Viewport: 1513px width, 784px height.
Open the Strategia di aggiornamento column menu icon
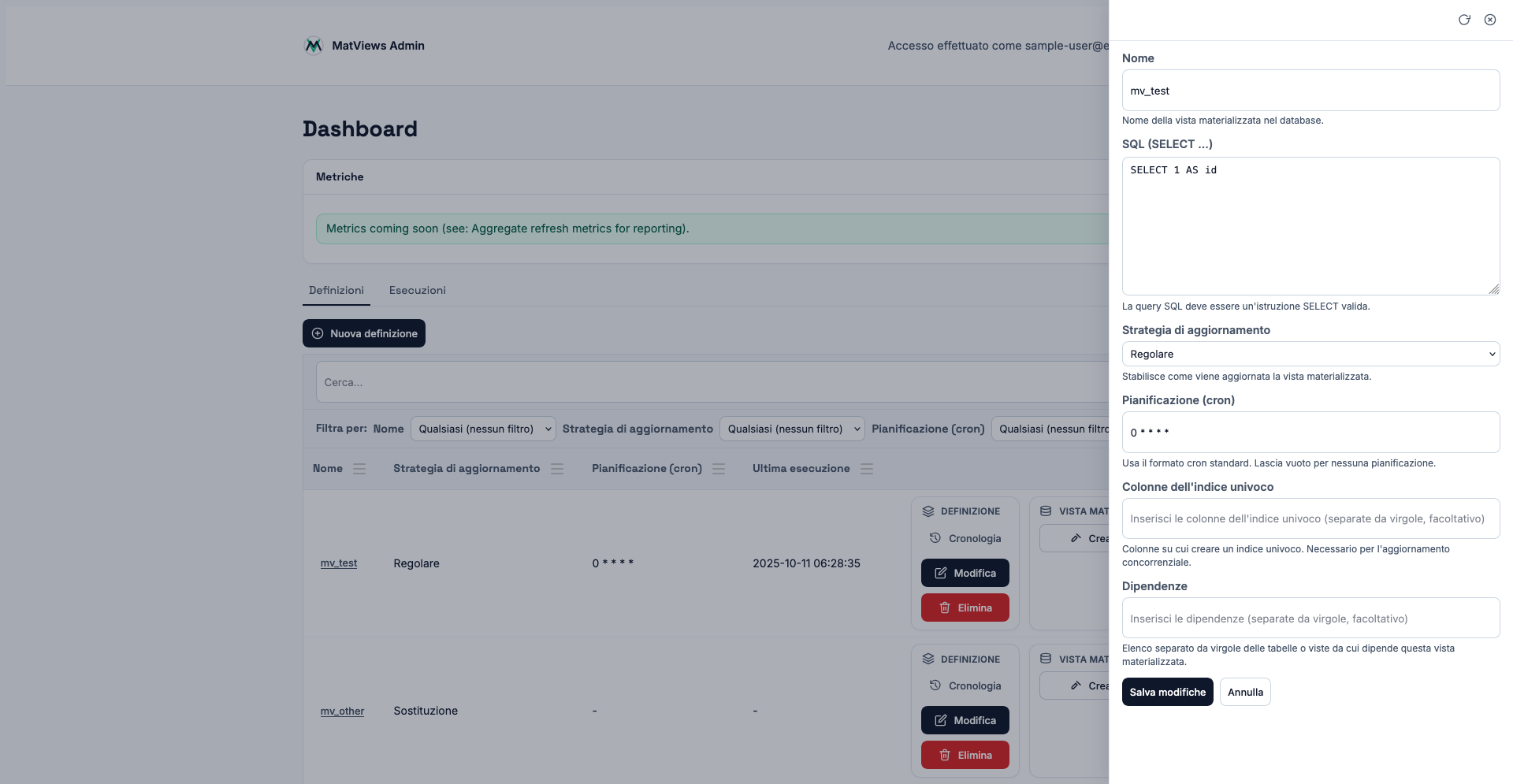[557, 469]
